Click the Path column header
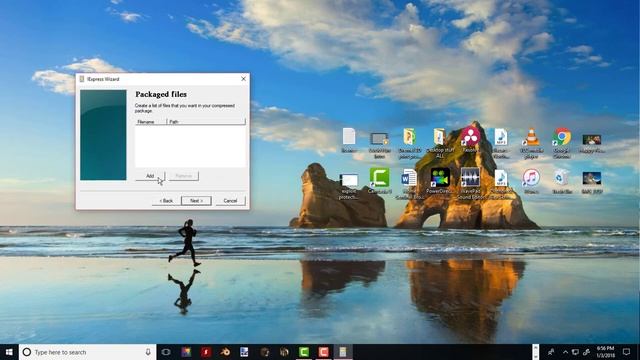The width and height of the screenshot is (640, 360). (x=206, y=122)
